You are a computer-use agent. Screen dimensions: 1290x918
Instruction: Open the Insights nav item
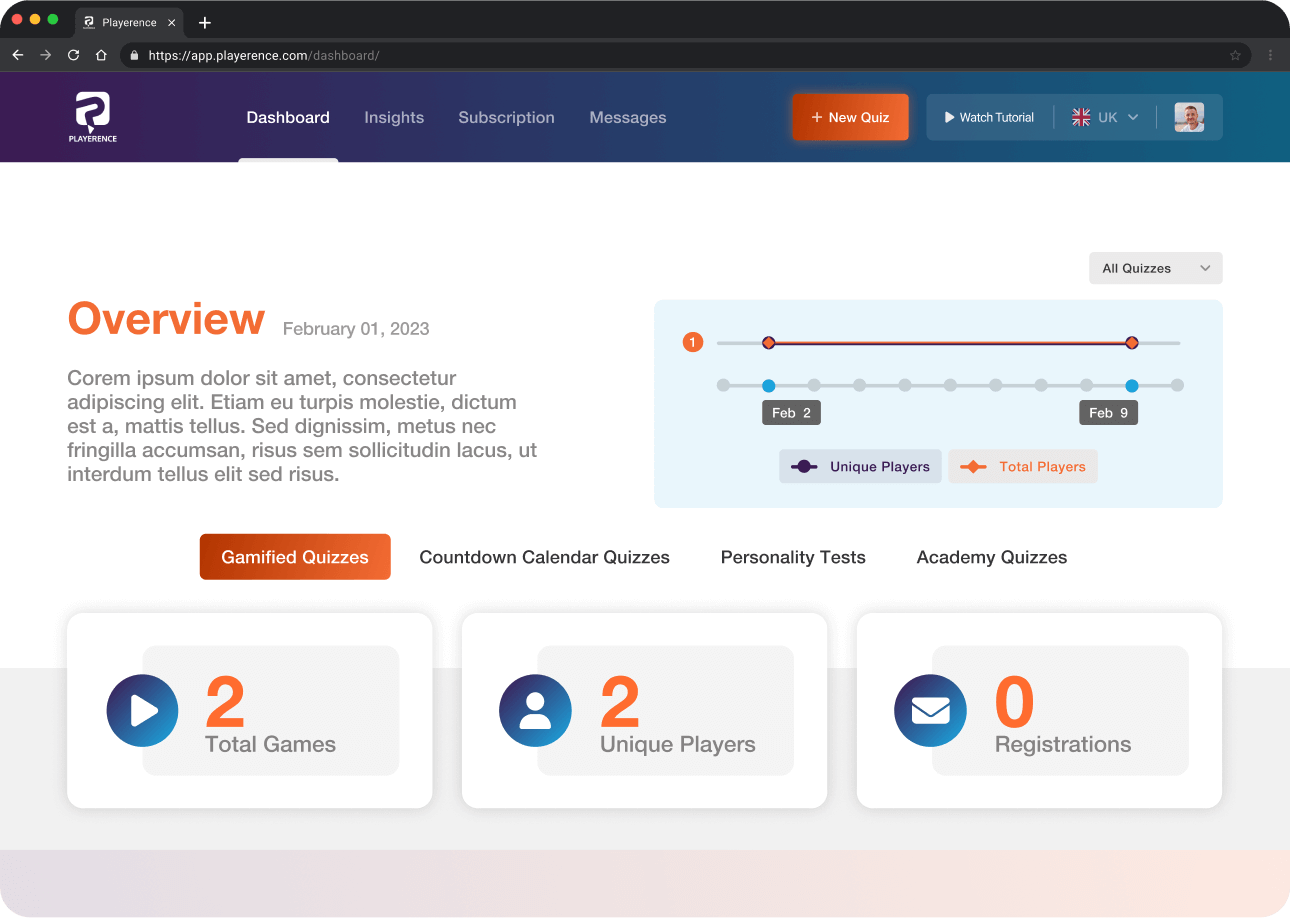(x=394, y=117)
